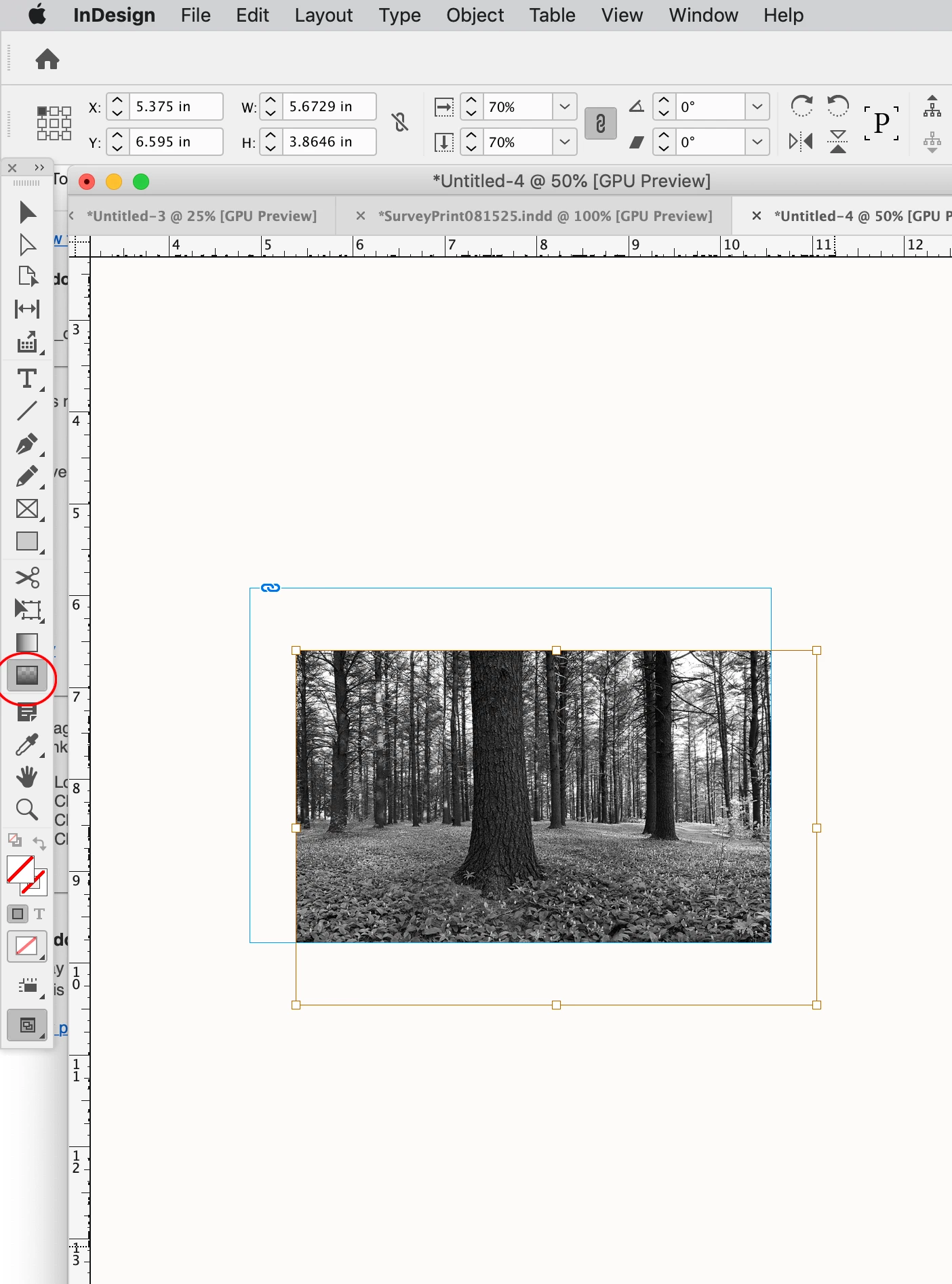Viewport: 952px width, 1284px height.
Task: Click Flip Horizontal icon
Action: 801,142
